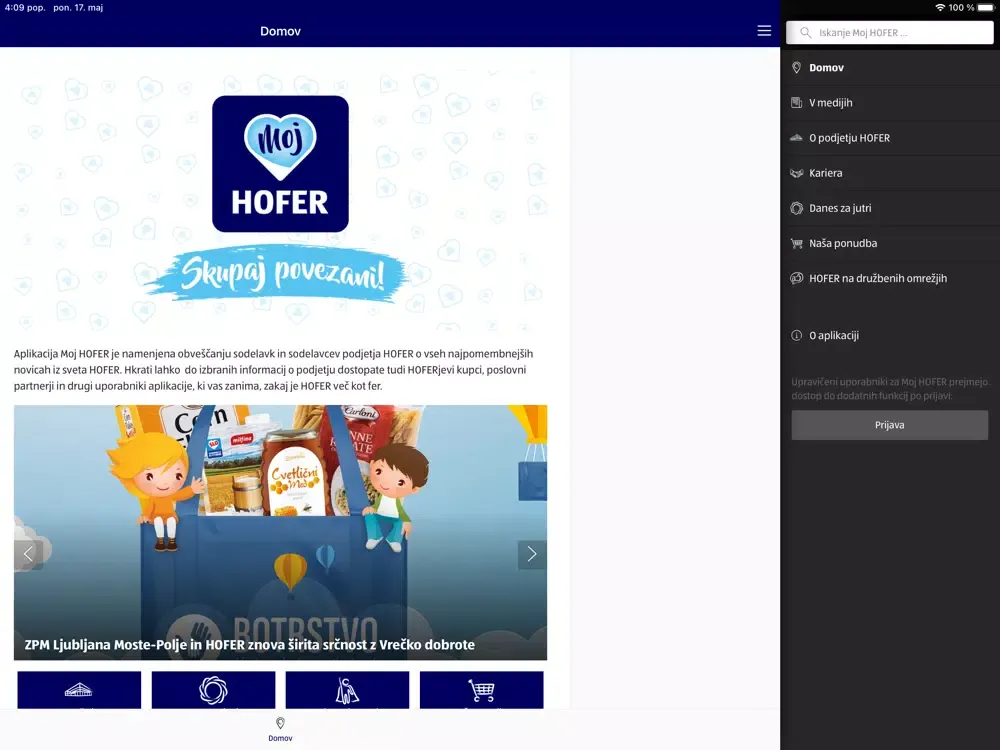Click the '4:09 pop.' clock in status bar

click(25, 8)
